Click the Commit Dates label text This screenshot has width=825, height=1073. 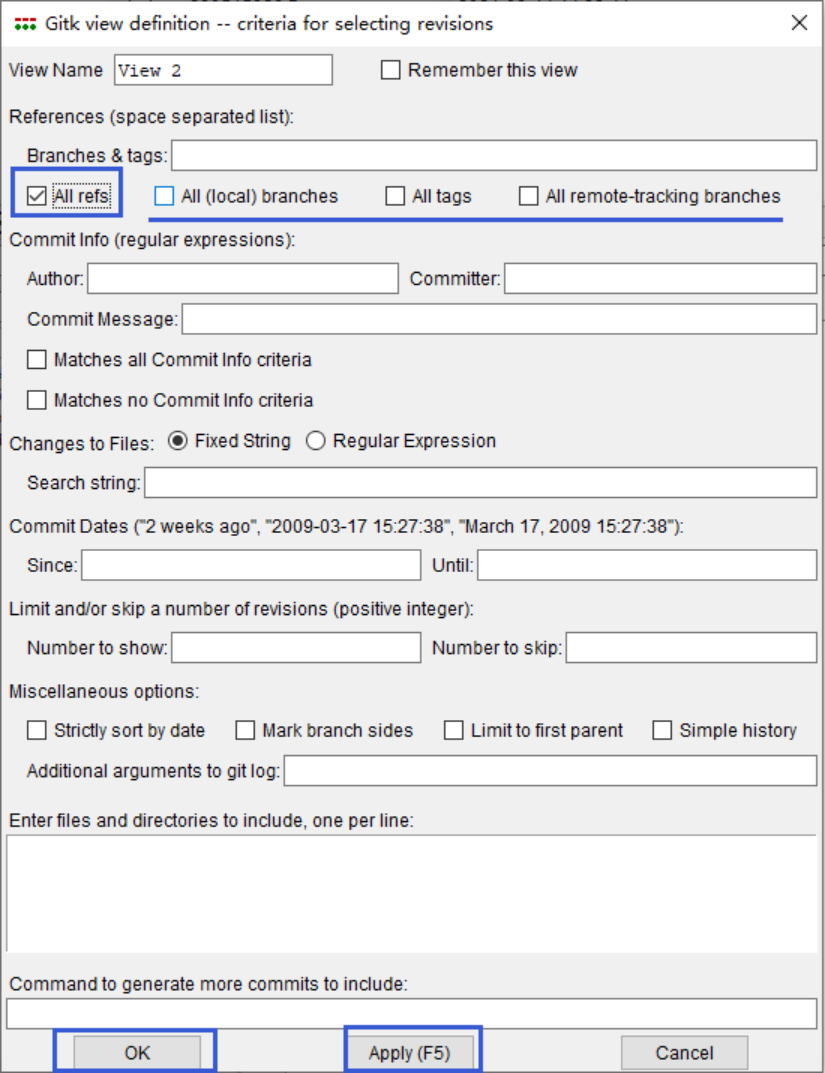pyautogui.click(x=346, y=526)
